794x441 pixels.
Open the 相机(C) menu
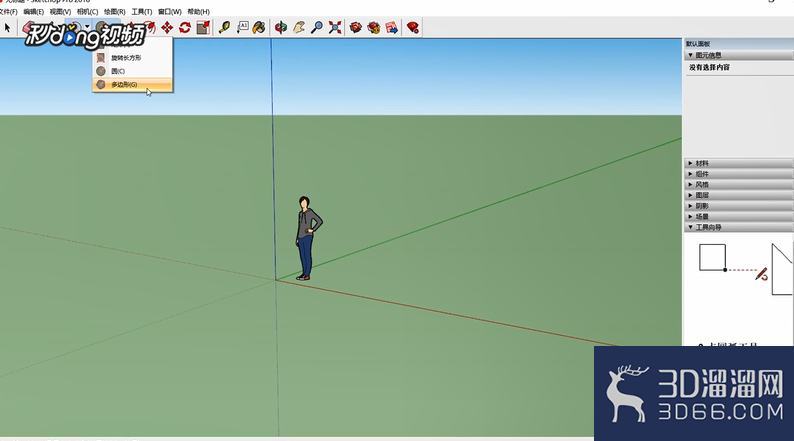[x=87, y=12]
